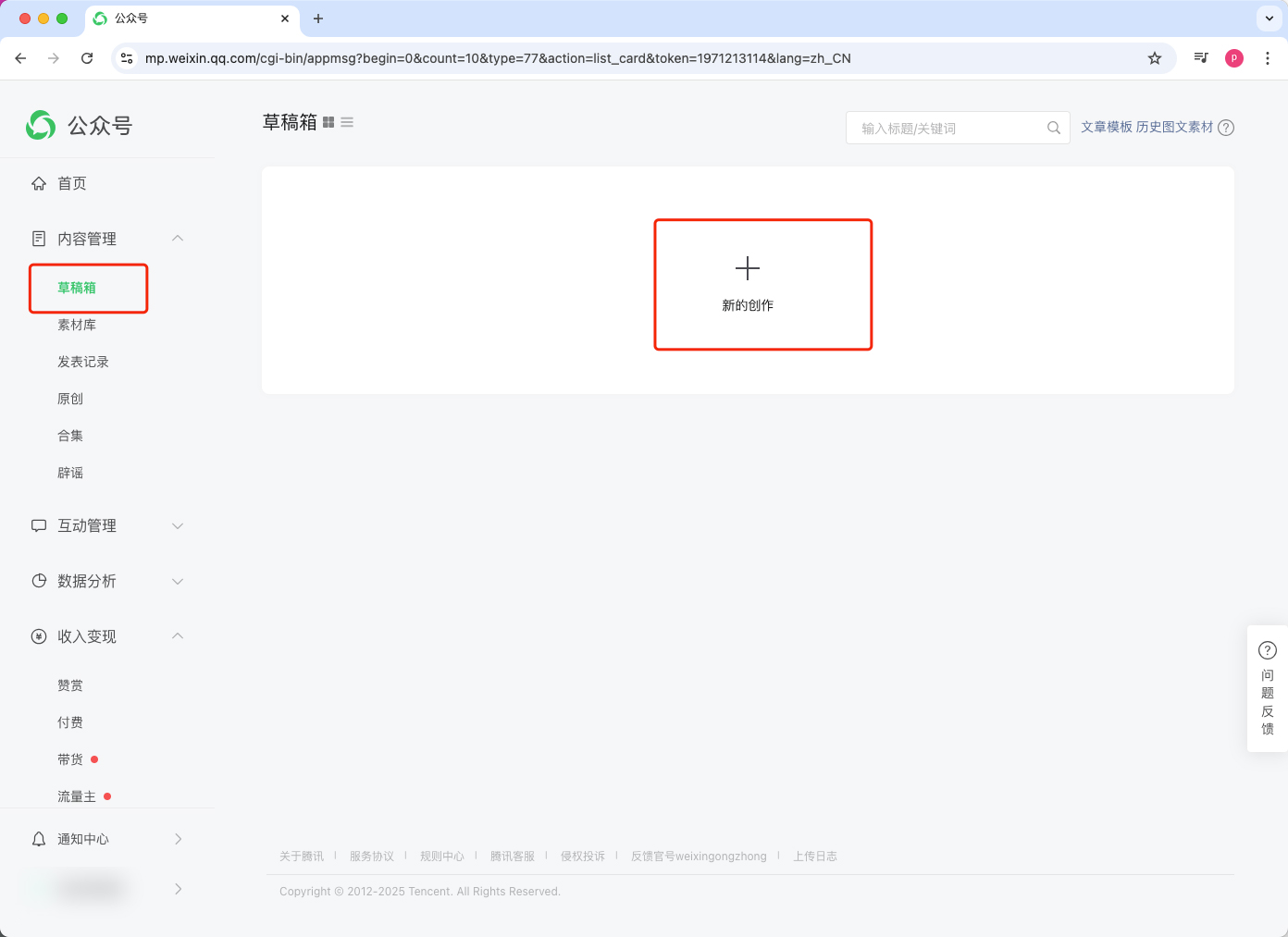This screenshot has height=937, width=1288.
Task: Click the 公众号 logo
Action: (x=80, y=125)
